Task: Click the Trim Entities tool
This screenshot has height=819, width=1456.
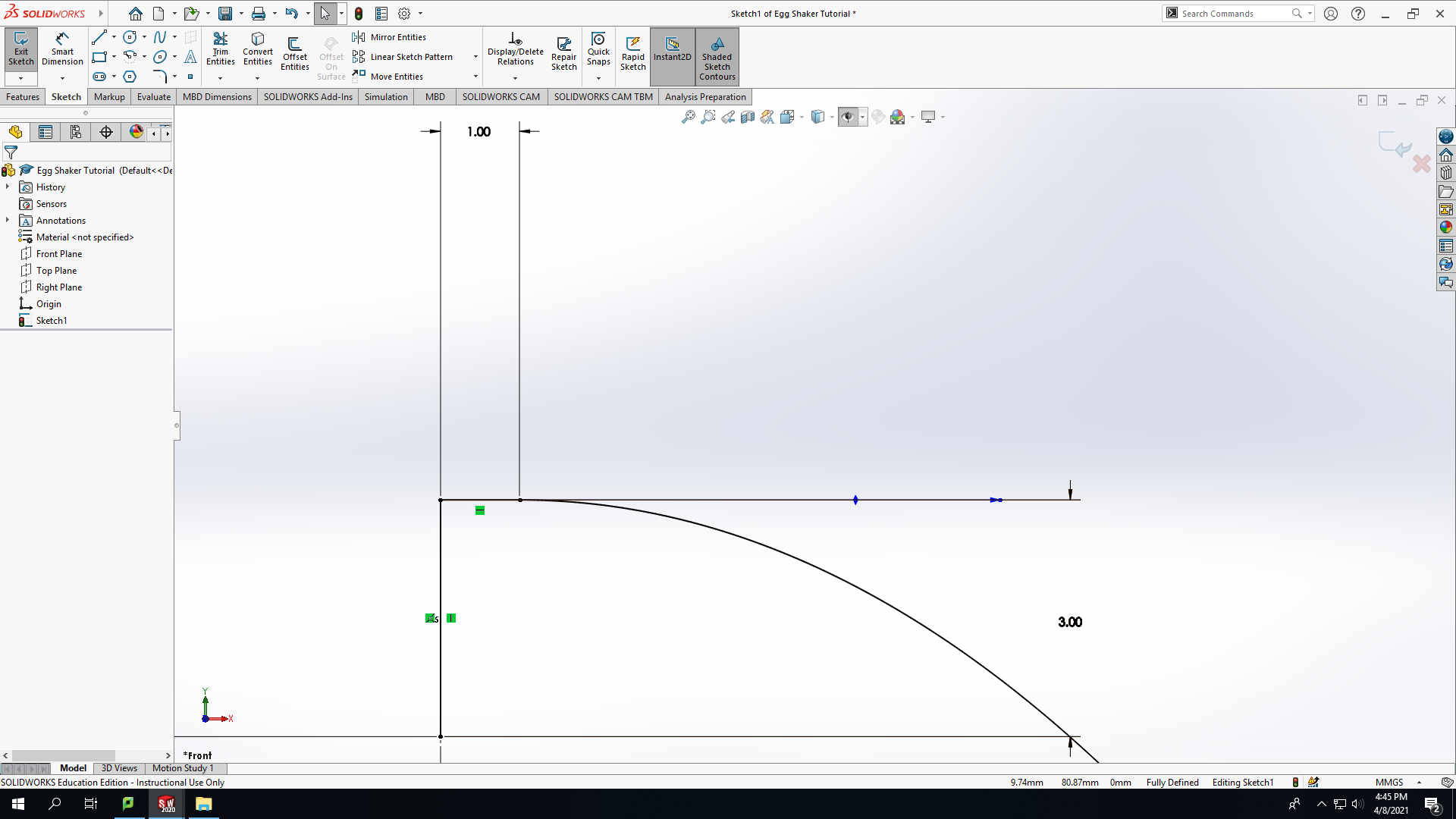Action: (221, 50)
